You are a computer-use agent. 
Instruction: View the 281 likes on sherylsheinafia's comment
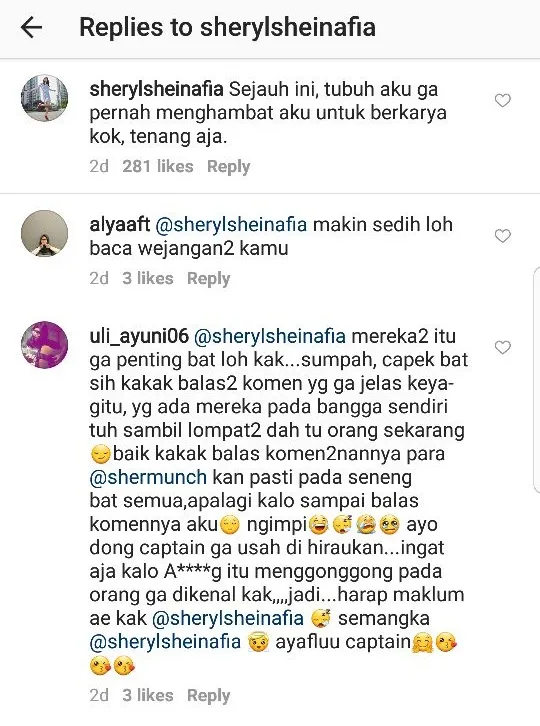(x=158, y=166)
